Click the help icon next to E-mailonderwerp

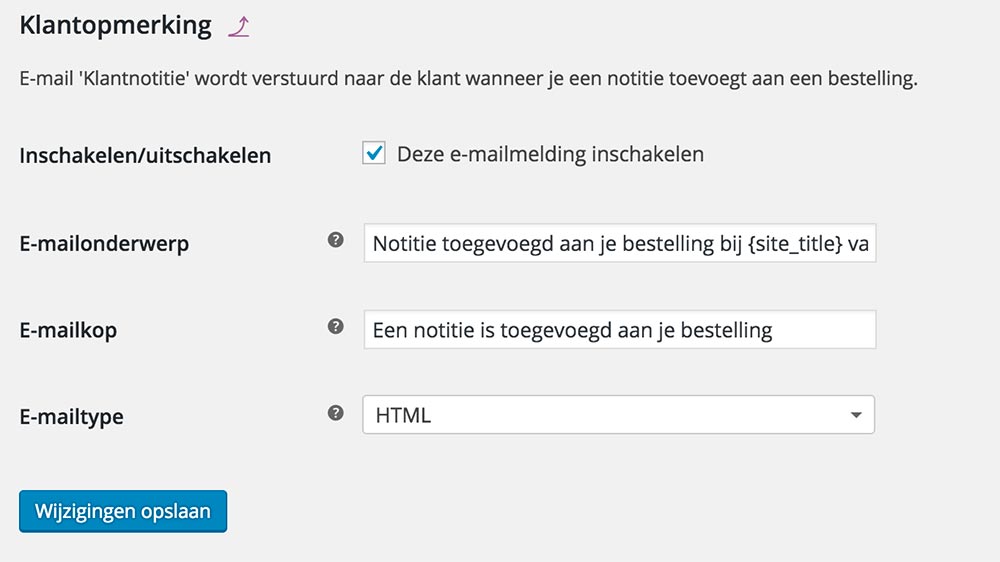(336, 240)
